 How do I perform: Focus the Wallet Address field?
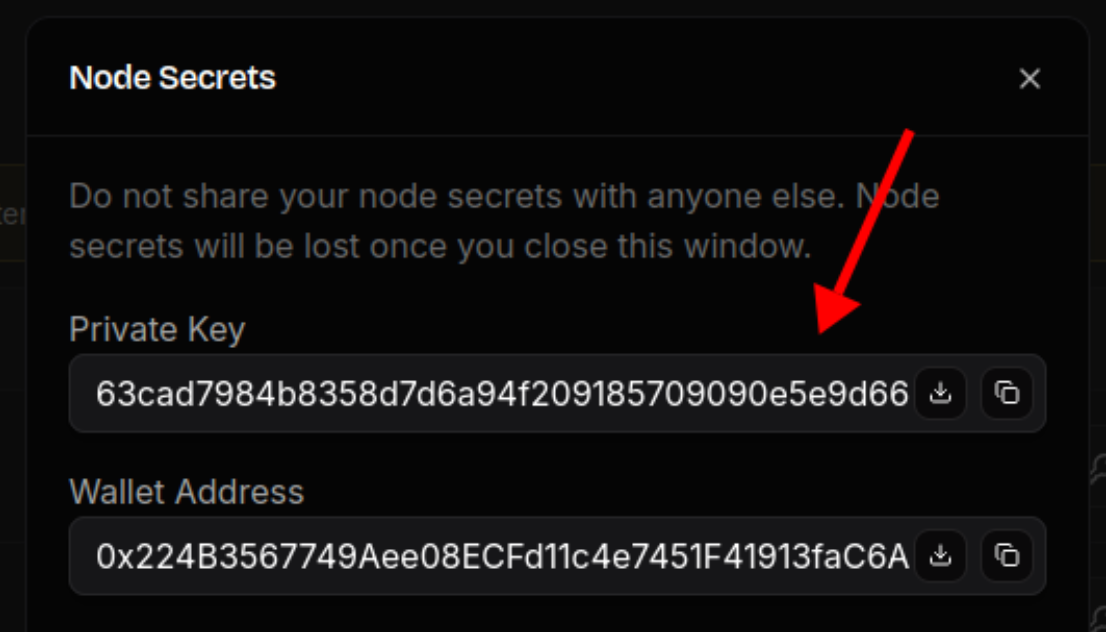[500, 555]
